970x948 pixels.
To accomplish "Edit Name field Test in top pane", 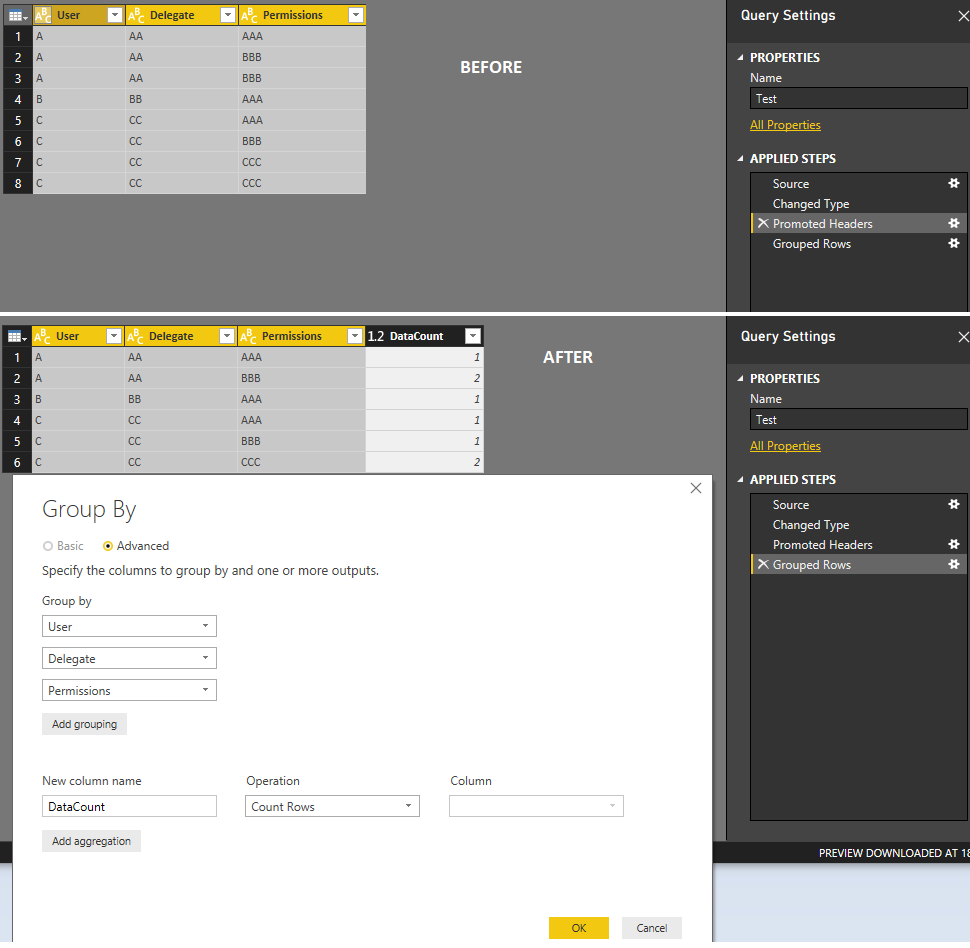I will pyautogui.click(x=859, y=98).
